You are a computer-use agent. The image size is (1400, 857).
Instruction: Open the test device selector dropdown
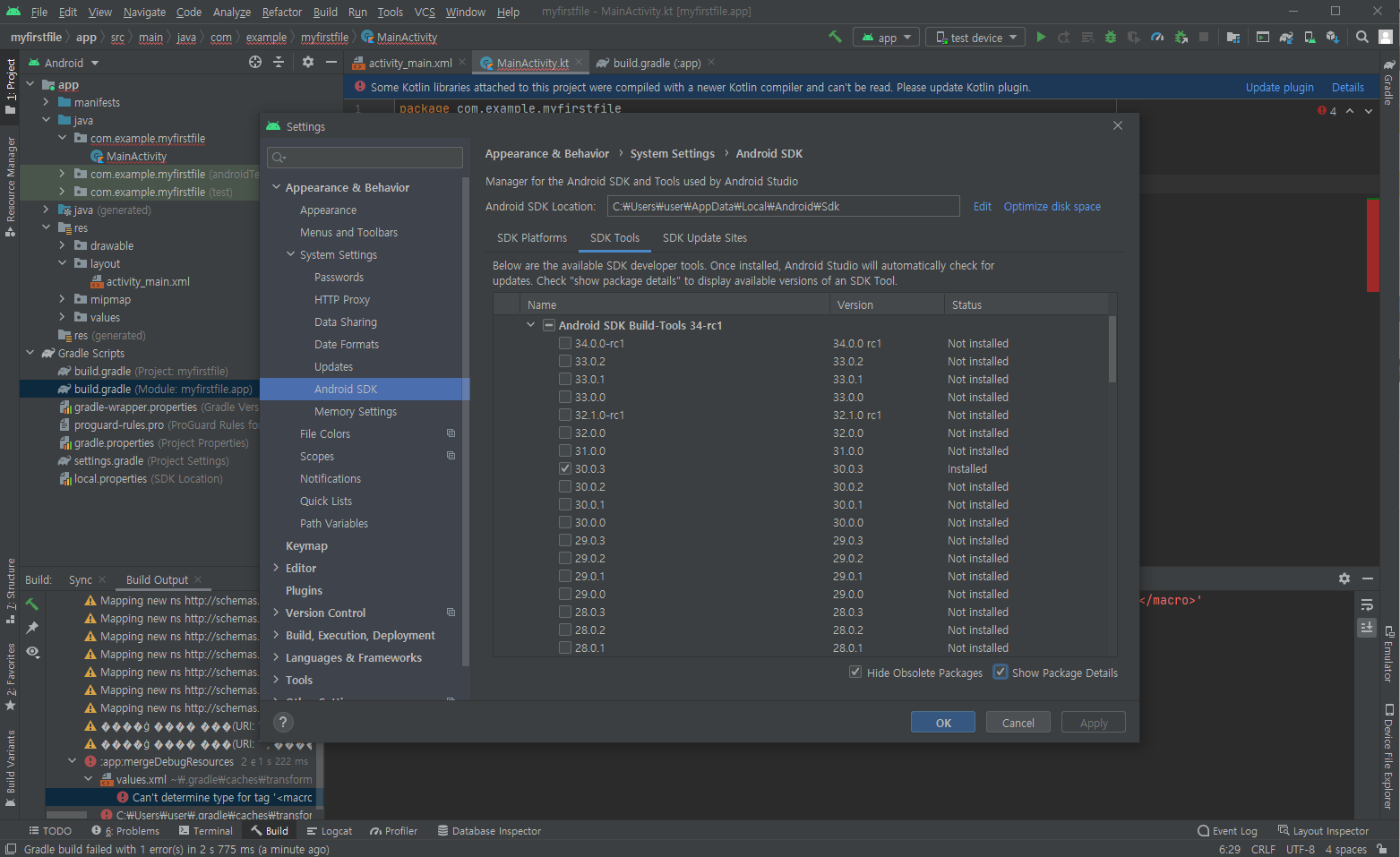[975, 38]
